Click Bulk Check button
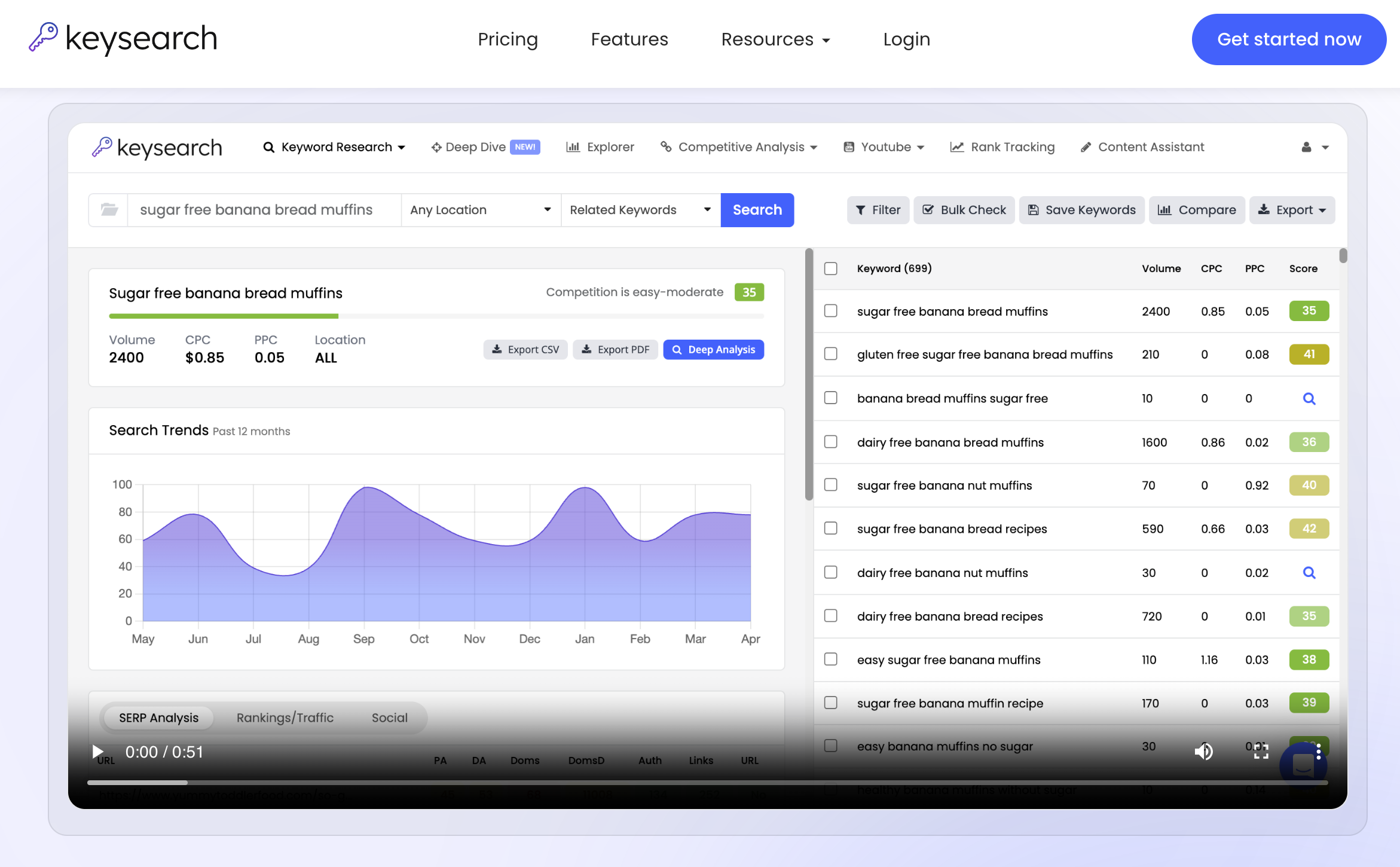Screen dimensions: 1400x867 964,210
